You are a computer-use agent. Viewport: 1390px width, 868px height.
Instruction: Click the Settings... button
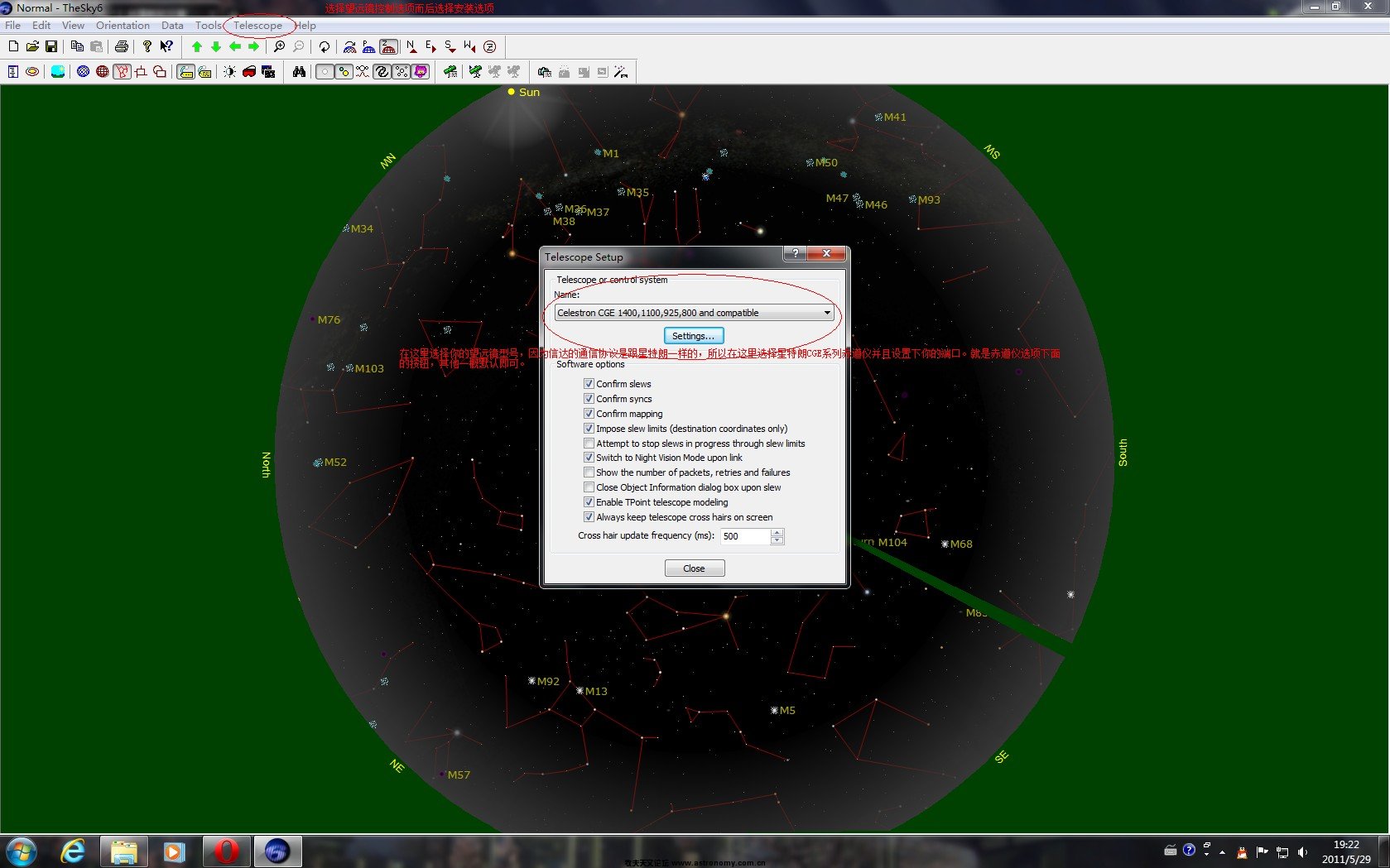[694, 336]
